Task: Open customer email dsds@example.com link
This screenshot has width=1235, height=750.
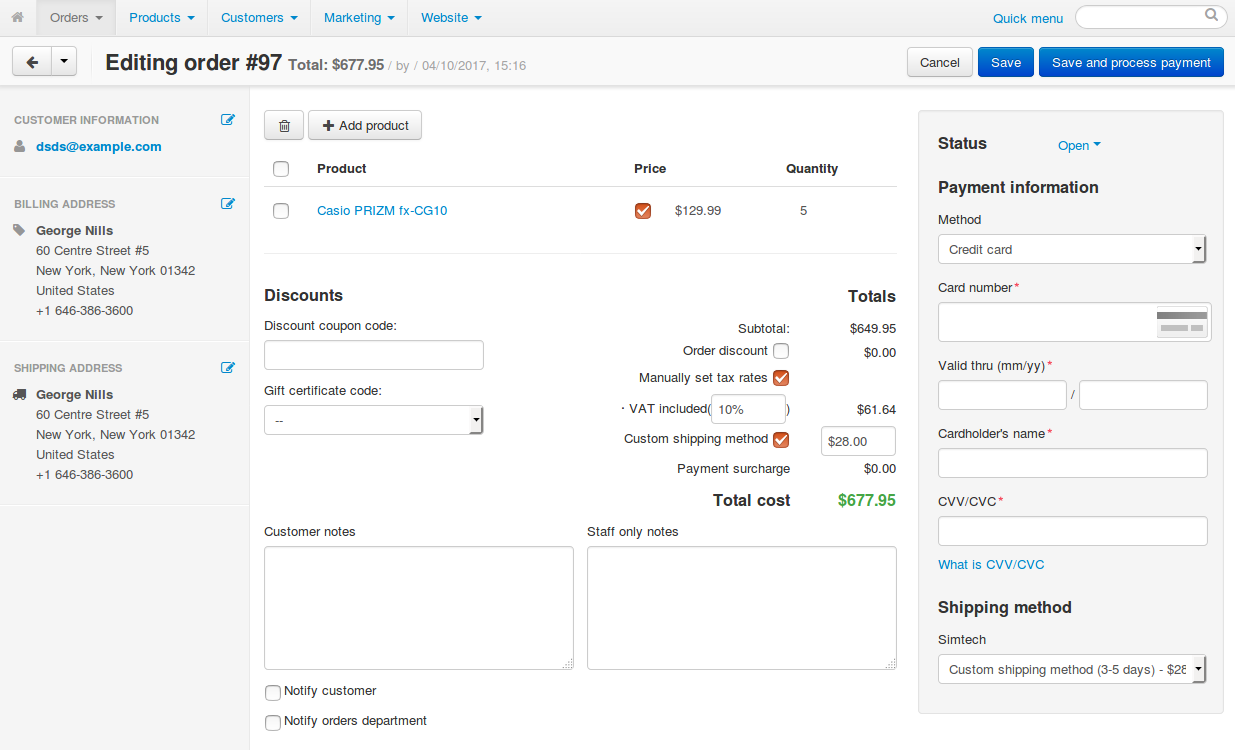Action: 99,146
